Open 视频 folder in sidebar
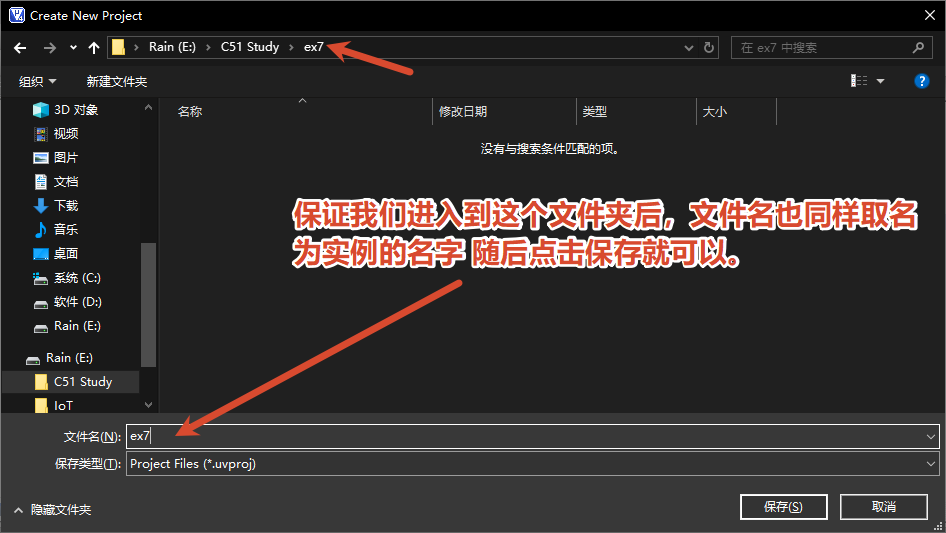The image size is (946, 533). pos(66,133)
